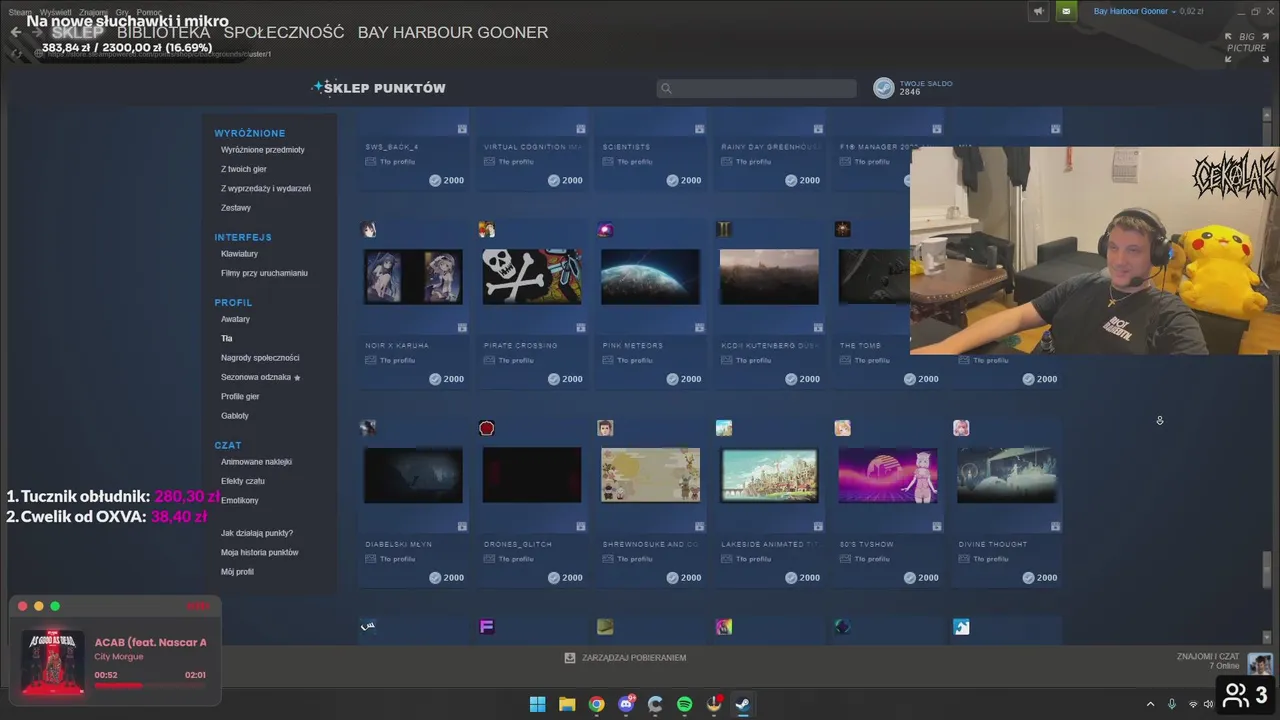Open Steam announcements megaphone icon
Viewport: 1280px width, 720px height.
[1038, 11]
